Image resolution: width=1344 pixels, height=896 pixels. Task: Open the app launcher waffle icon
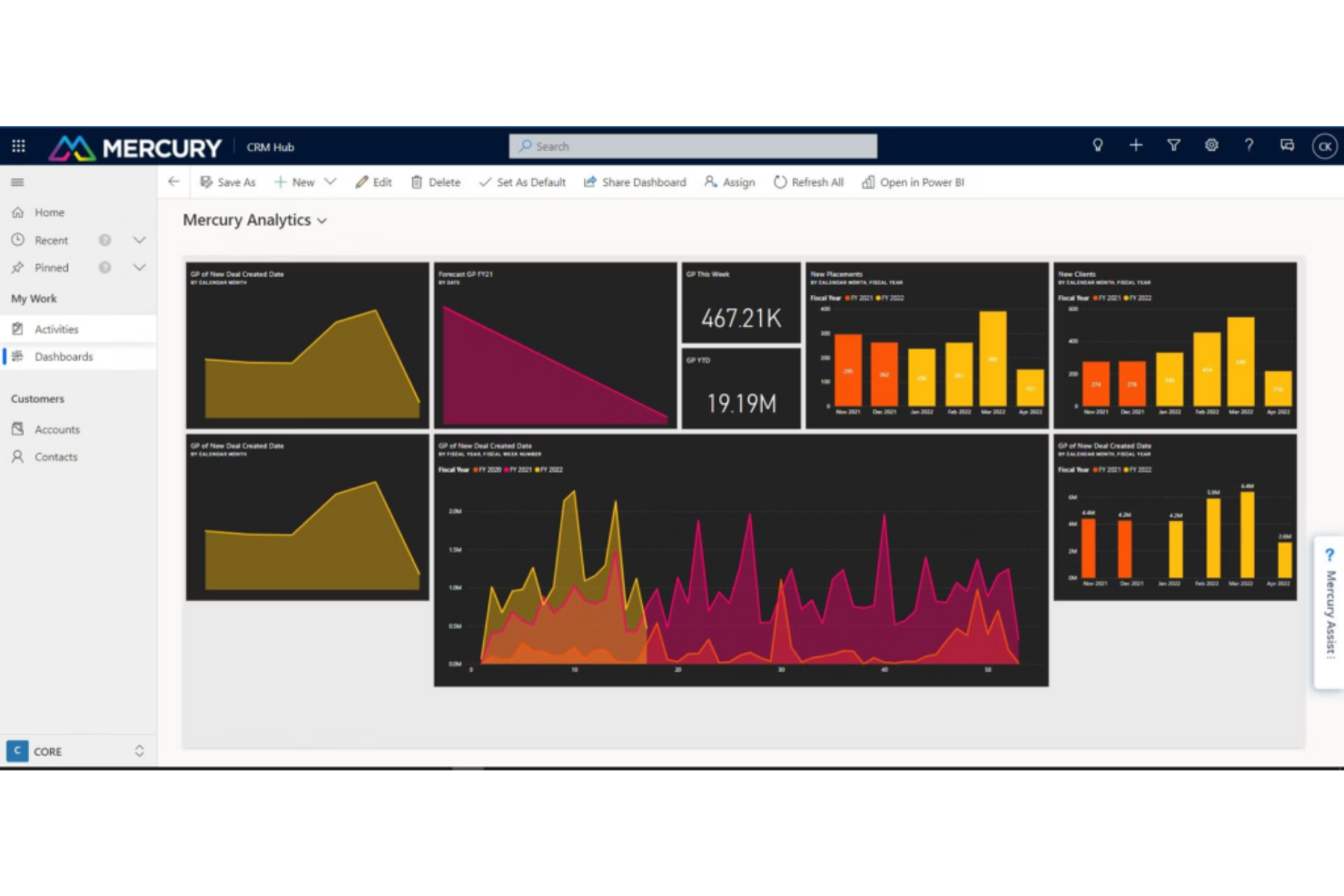pos(18,146)
